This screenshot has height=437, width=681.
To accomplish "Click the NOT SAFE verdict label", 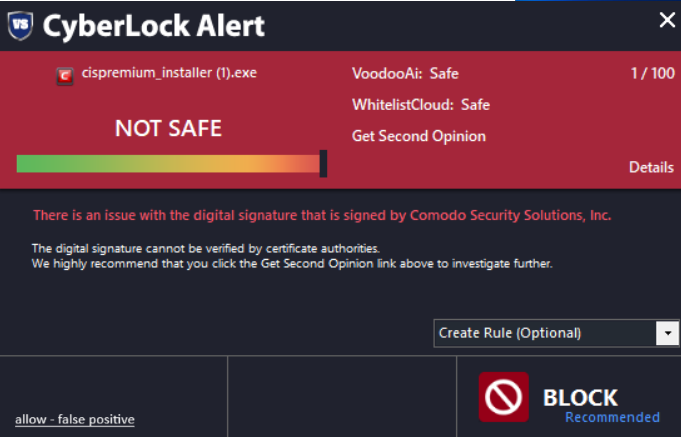I will click(168, 128).
